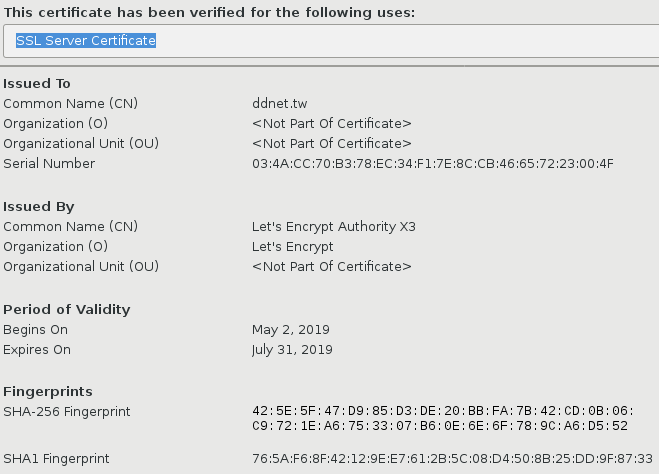Viewport: 659px width, 474px height.
Task: Click the verified-uses description text
Action: (209, 12)
